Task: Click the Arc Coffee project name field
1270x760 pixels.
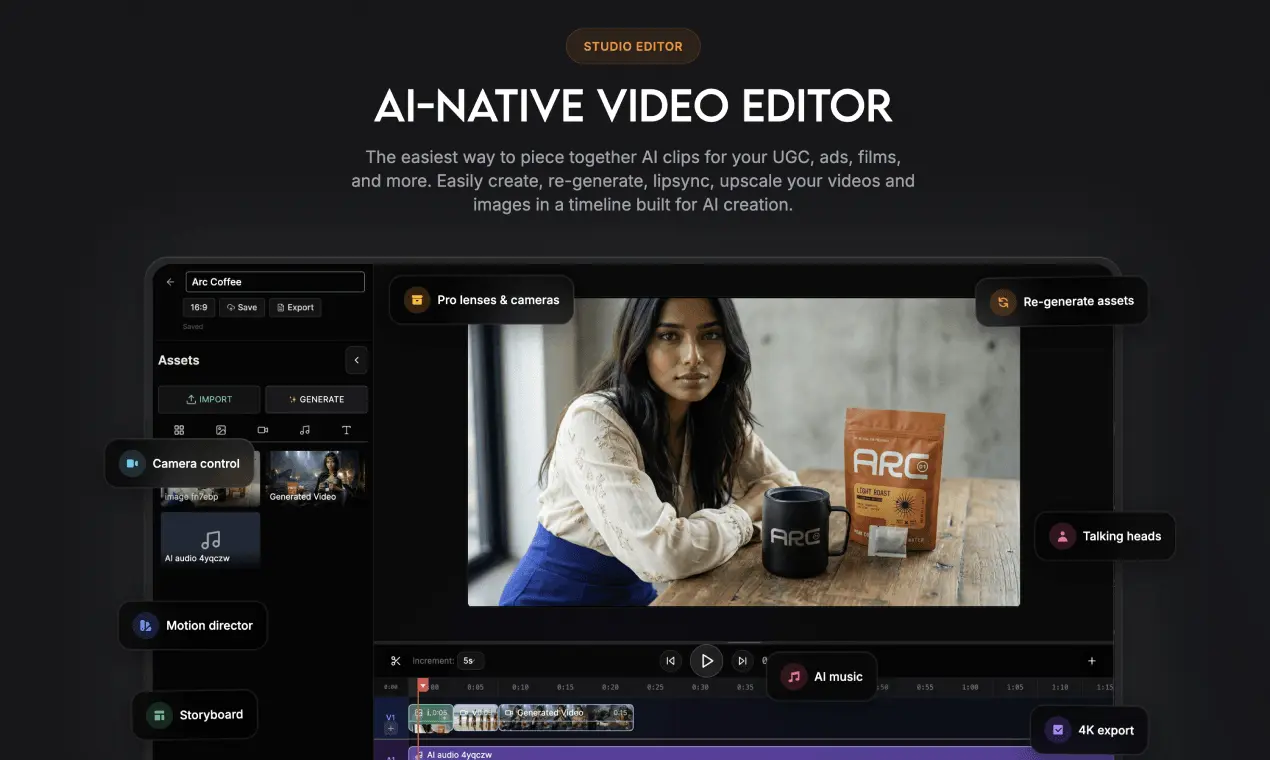Action: point(275,282)
